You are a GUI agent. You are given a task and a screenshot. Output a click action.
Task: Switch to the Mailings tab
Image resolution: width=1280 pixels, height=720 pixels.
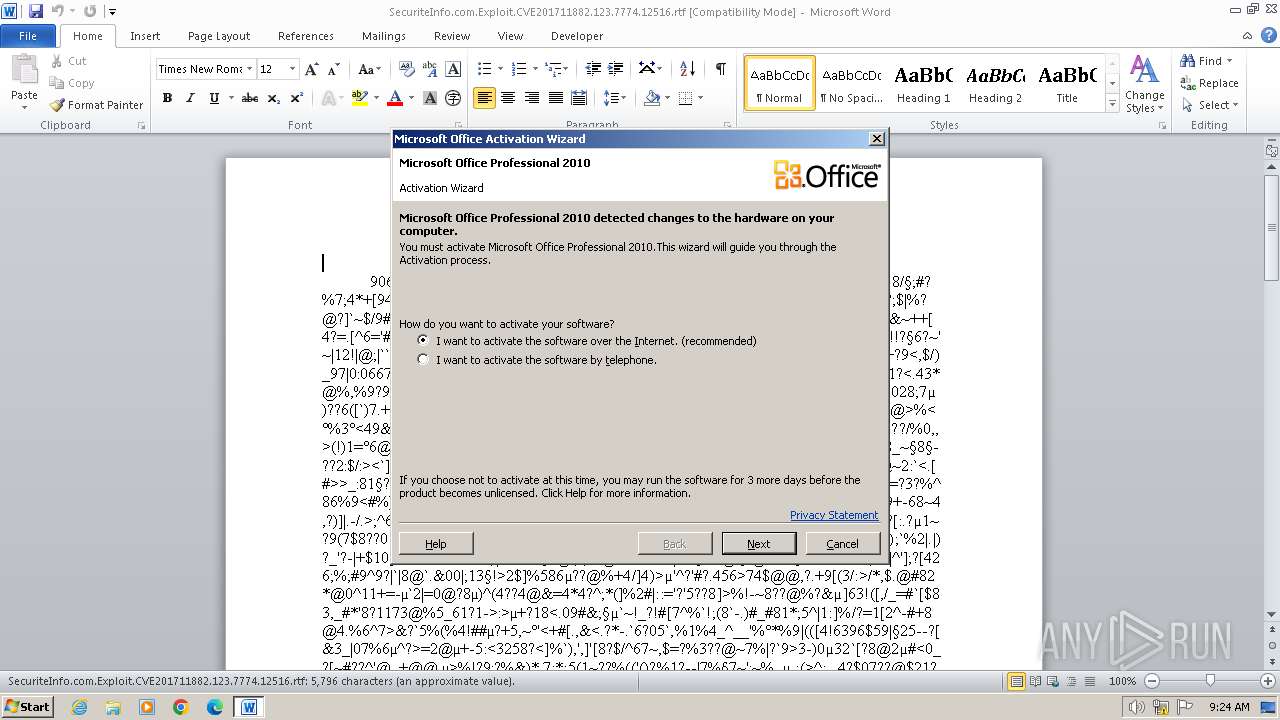click(x=384, y=36)
